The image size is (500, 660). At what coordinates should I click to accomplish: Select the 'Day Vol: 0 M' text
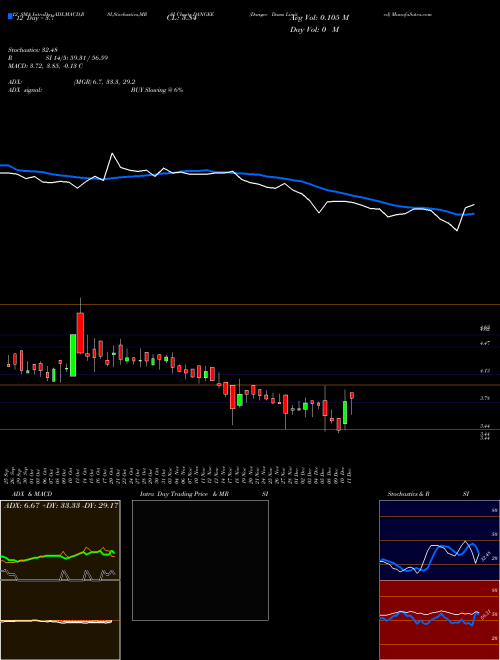pos(314,30)
